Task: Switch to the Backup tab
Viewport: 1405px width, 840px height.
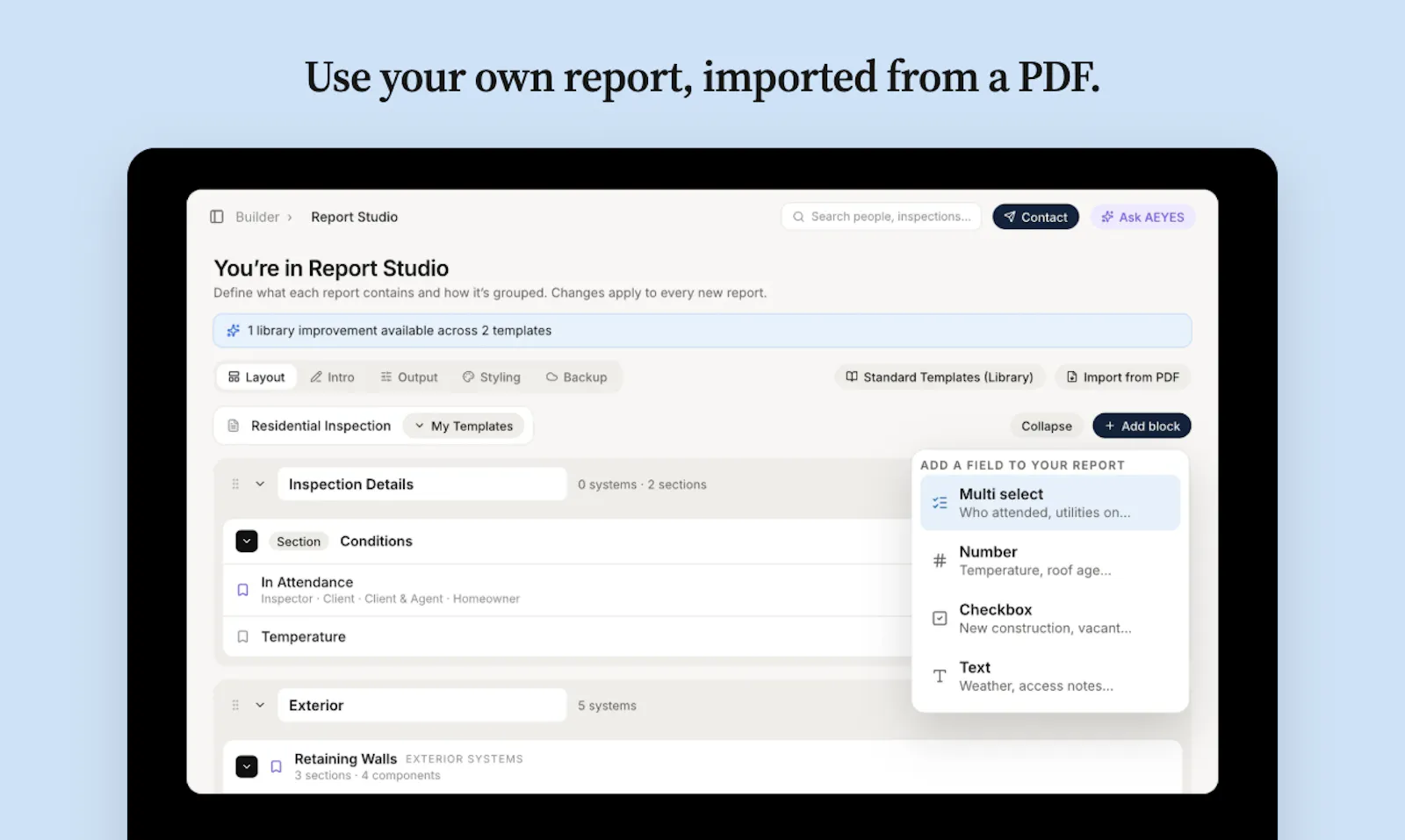Action: [576, 377]
